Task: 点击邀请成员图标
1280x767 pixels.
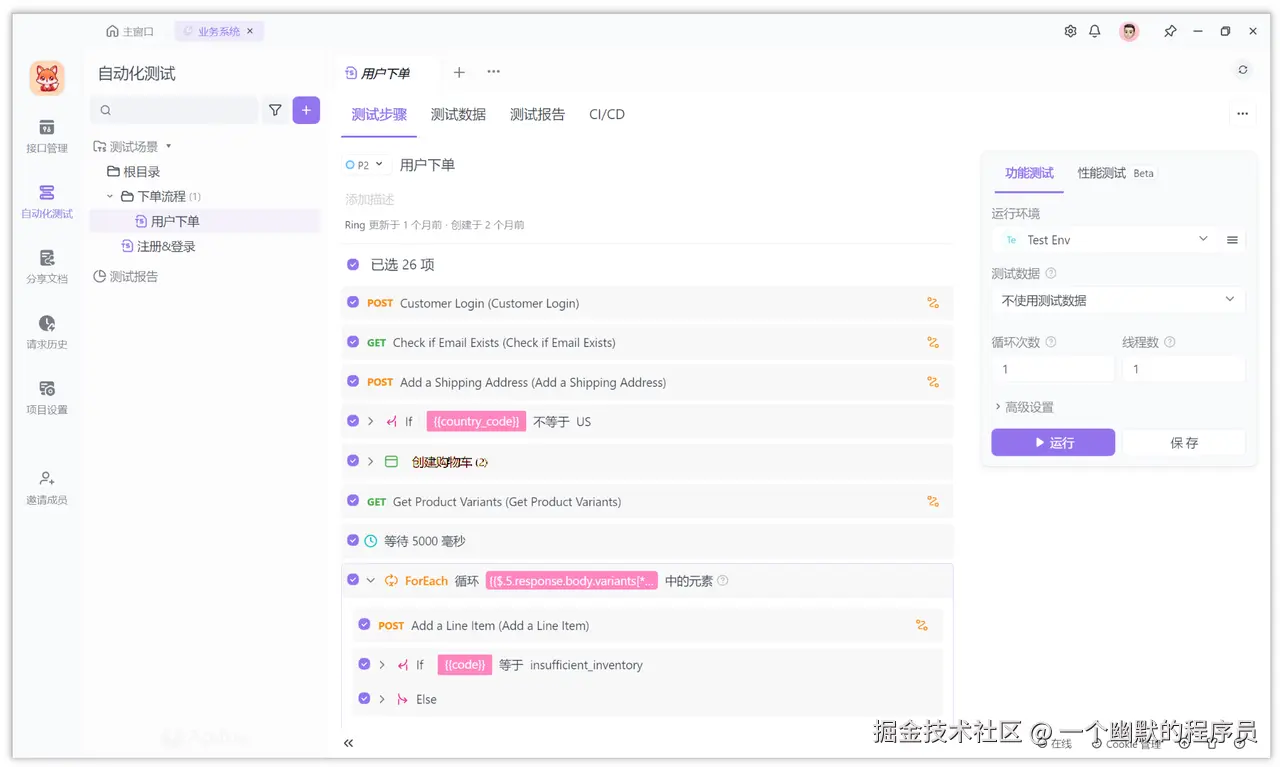Action: click(46, 485)
